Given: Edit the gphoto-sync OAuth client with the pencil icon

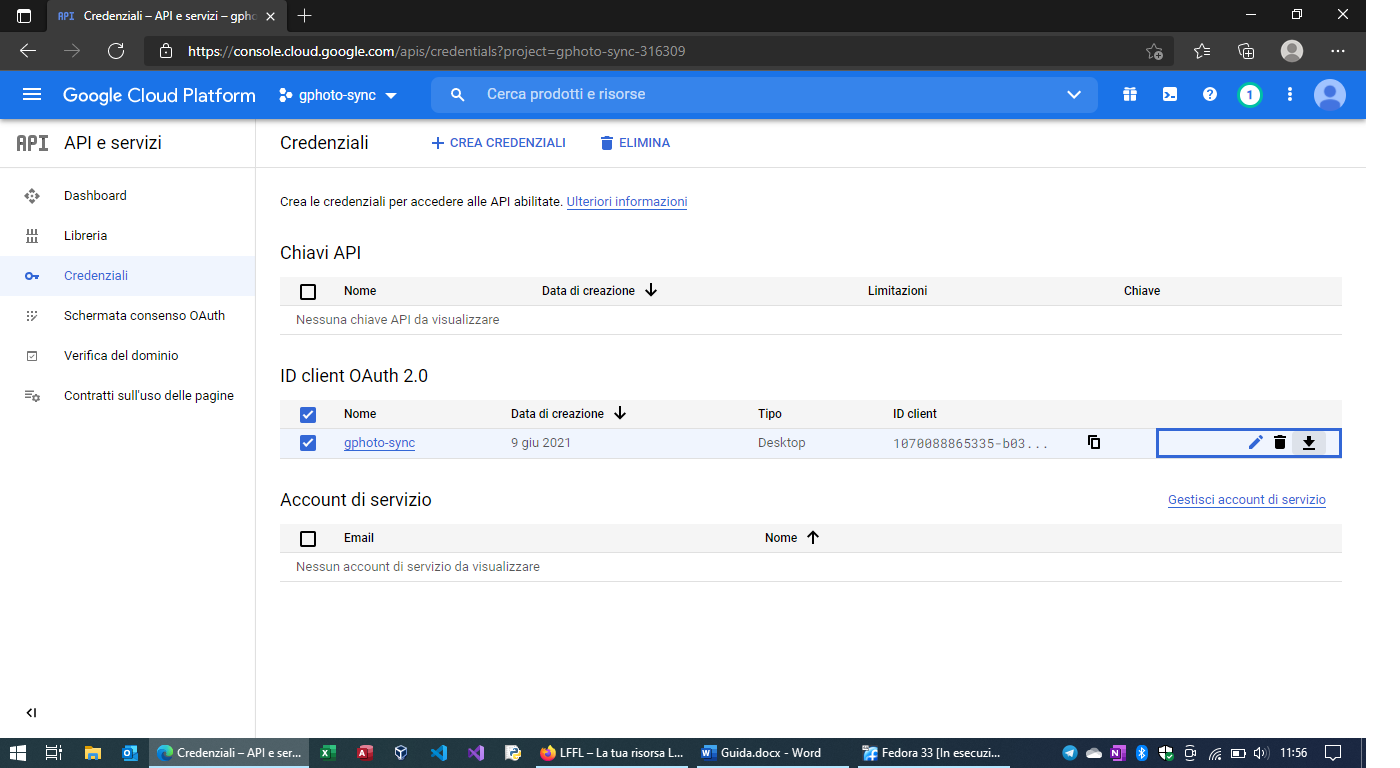Looking at the screenshot, I should pyautogui.click(x=1255, y=441).
